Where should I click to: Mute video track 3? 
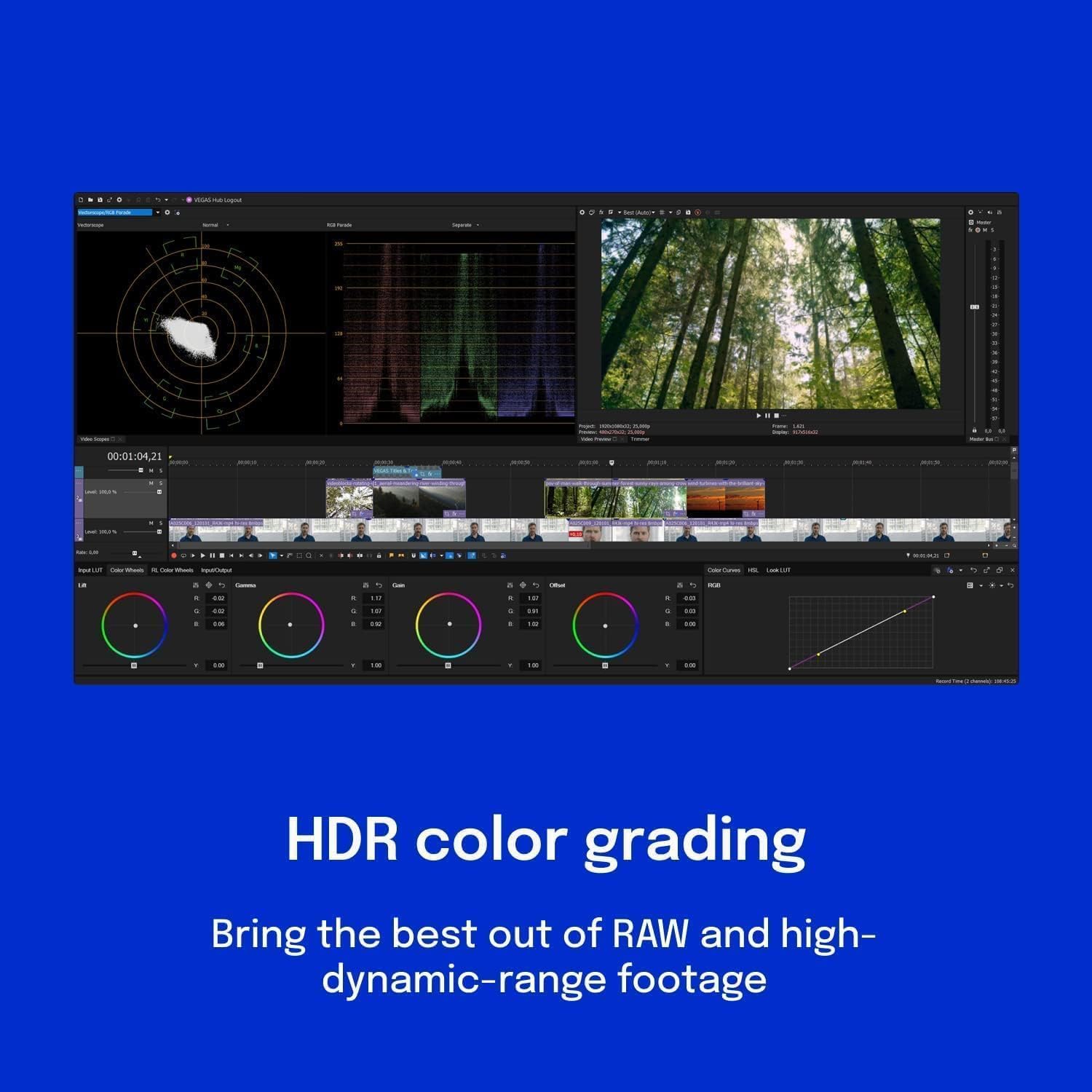click(151, 523)
